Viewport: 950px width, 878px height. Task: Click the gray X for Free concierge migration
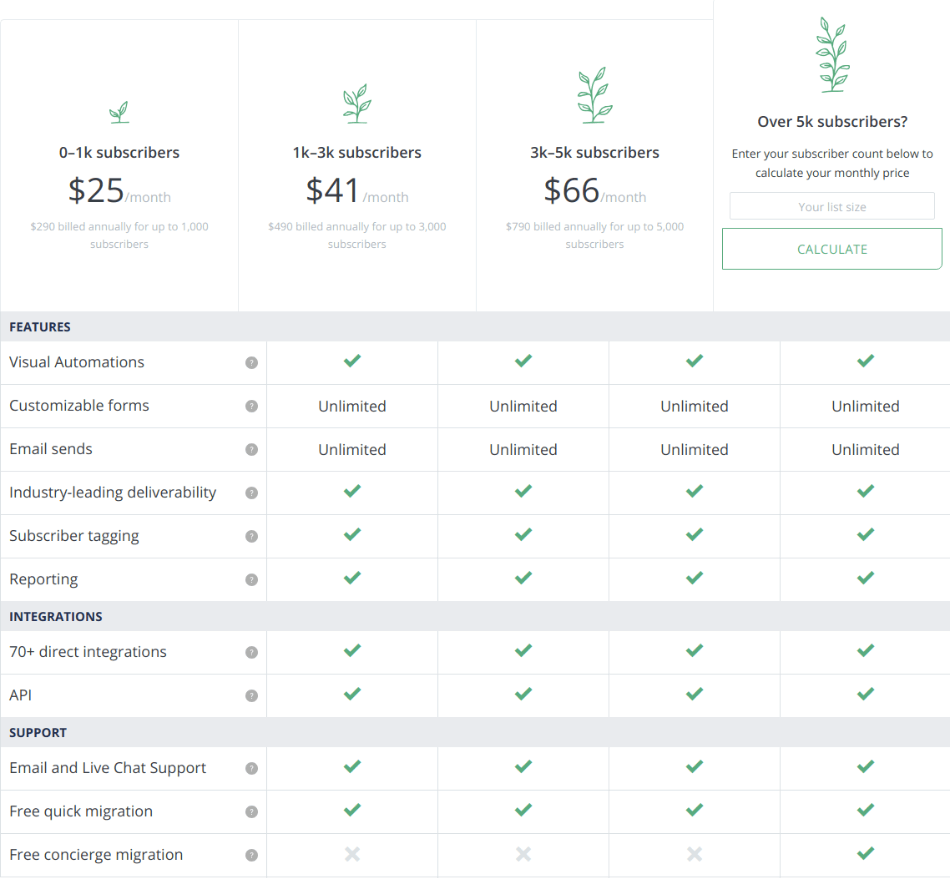pyautogui.click(x=351, y=854)
